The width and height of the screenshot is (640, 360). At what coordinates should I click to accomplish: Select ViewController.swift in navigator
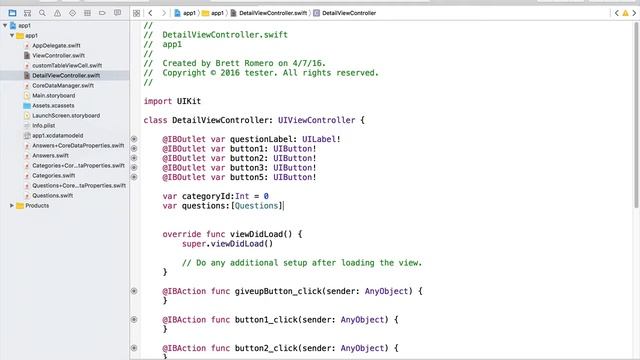click(58, 56)
